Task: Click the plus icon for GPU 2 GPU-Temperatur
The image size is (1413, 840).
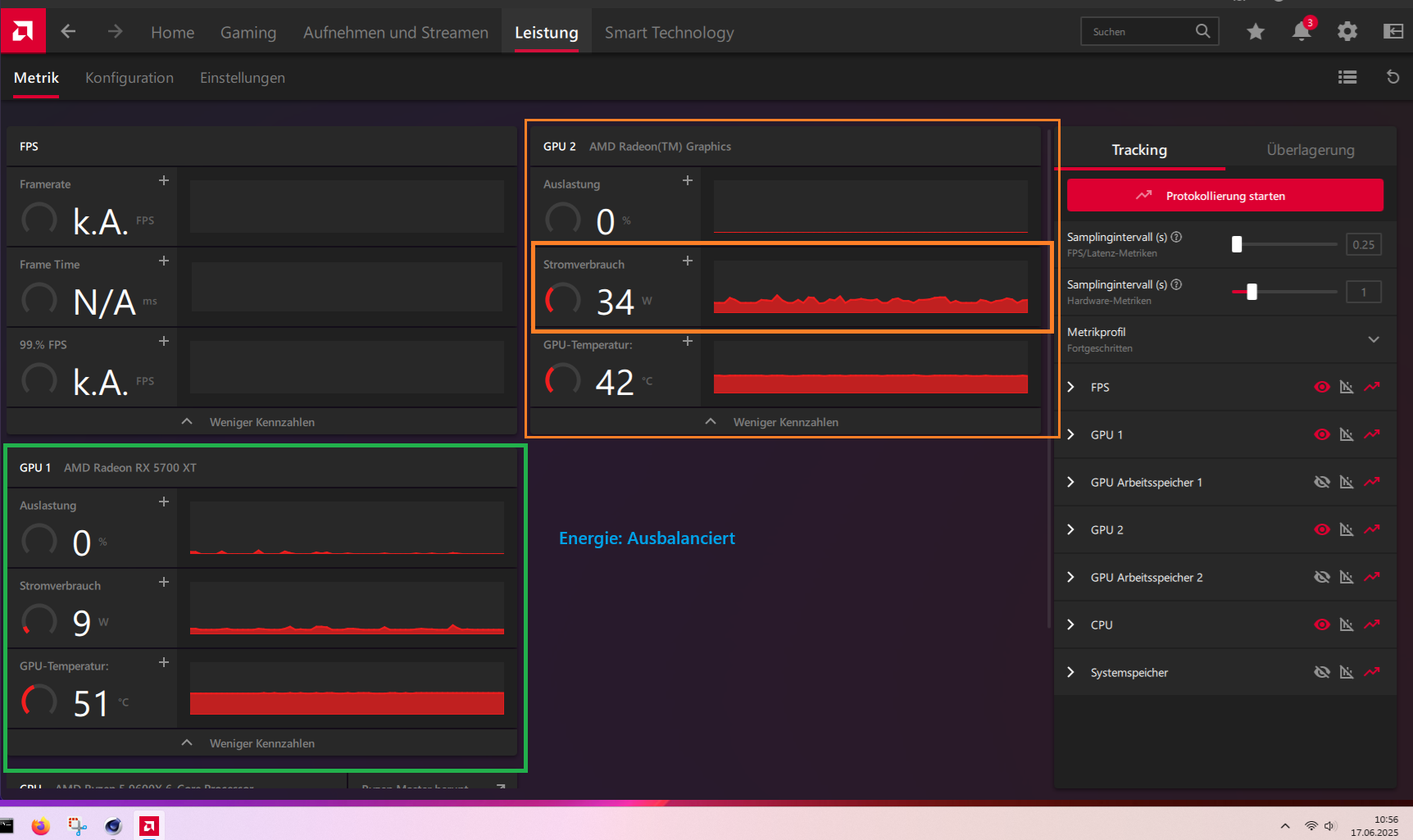Action: pyautogui.click(x=688, y=341)
